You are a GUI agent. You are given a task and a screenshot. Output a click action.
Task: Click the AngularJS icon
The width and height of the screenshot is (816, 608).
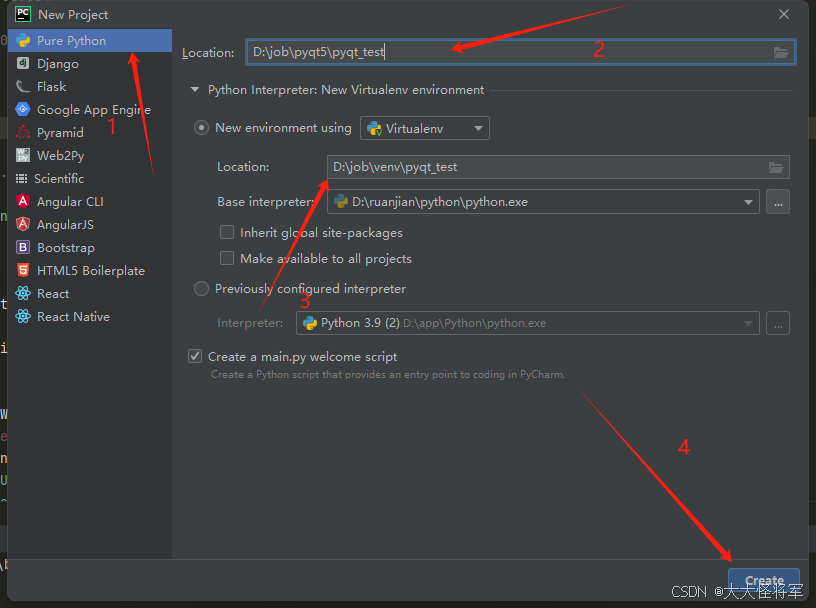click(x=23, y=224)
